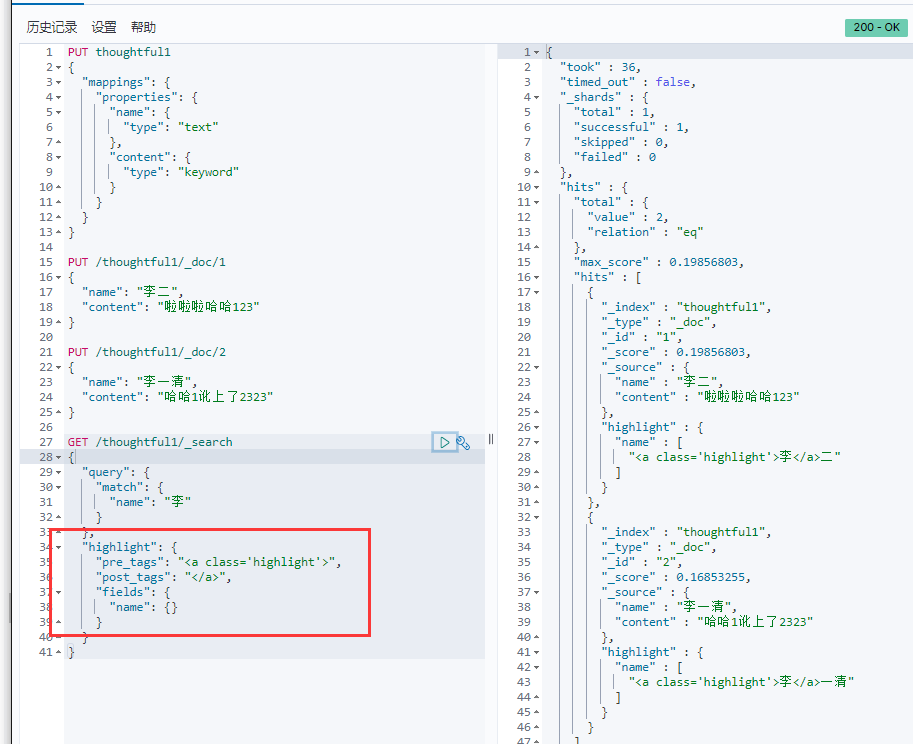This screenshot has width=913, height=744.
Task: Click the "post_tags" line in request
Action: [x=164, y=578]
